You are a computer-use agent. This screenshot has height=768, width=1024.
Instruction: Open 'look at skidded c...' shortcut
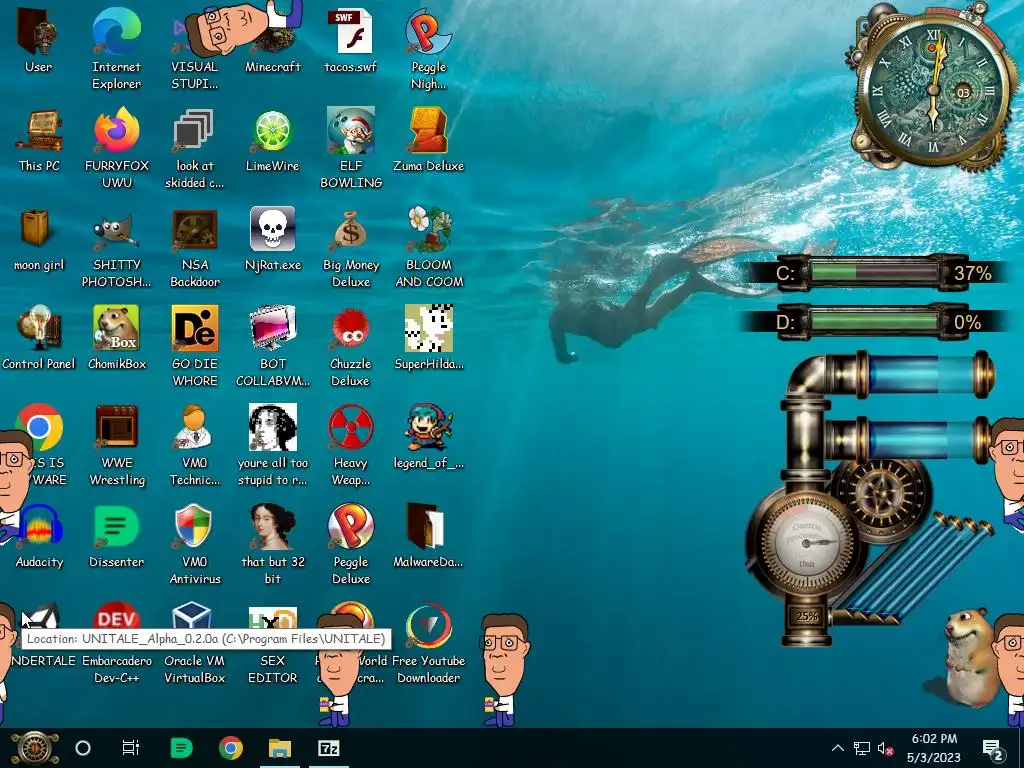[194, 131]
